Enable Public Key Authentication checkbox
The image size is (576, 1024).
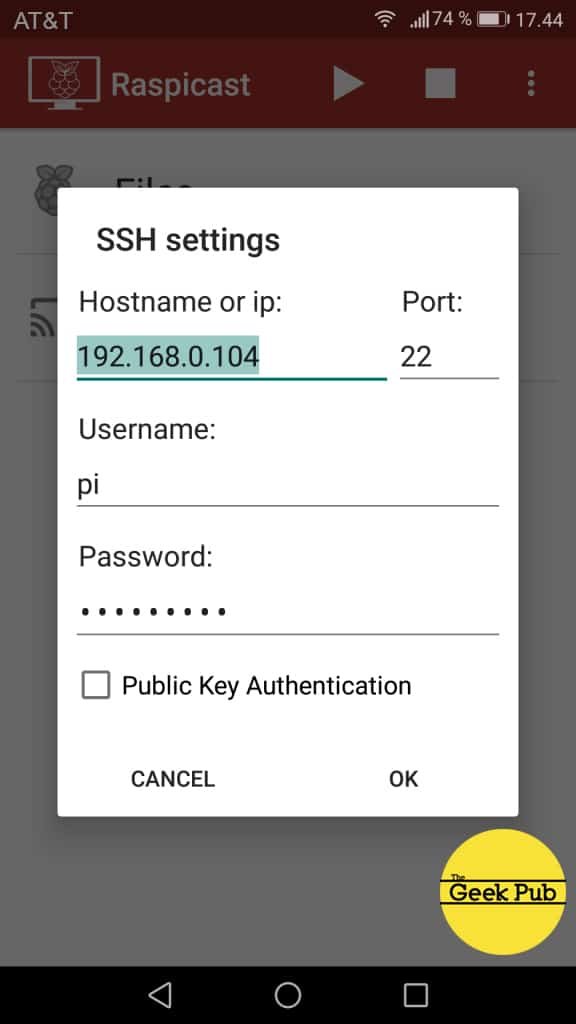(95, 686)
